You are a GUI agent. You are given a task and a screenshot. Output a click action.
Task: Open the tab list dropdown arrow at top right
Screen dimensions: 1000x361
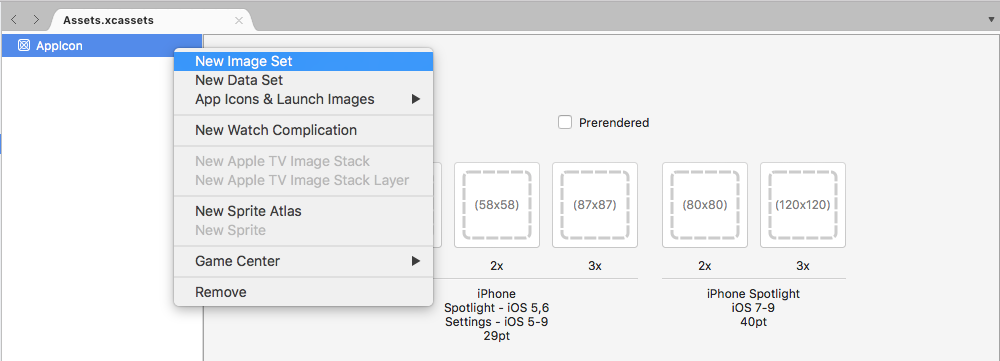[x=990, y=20]
